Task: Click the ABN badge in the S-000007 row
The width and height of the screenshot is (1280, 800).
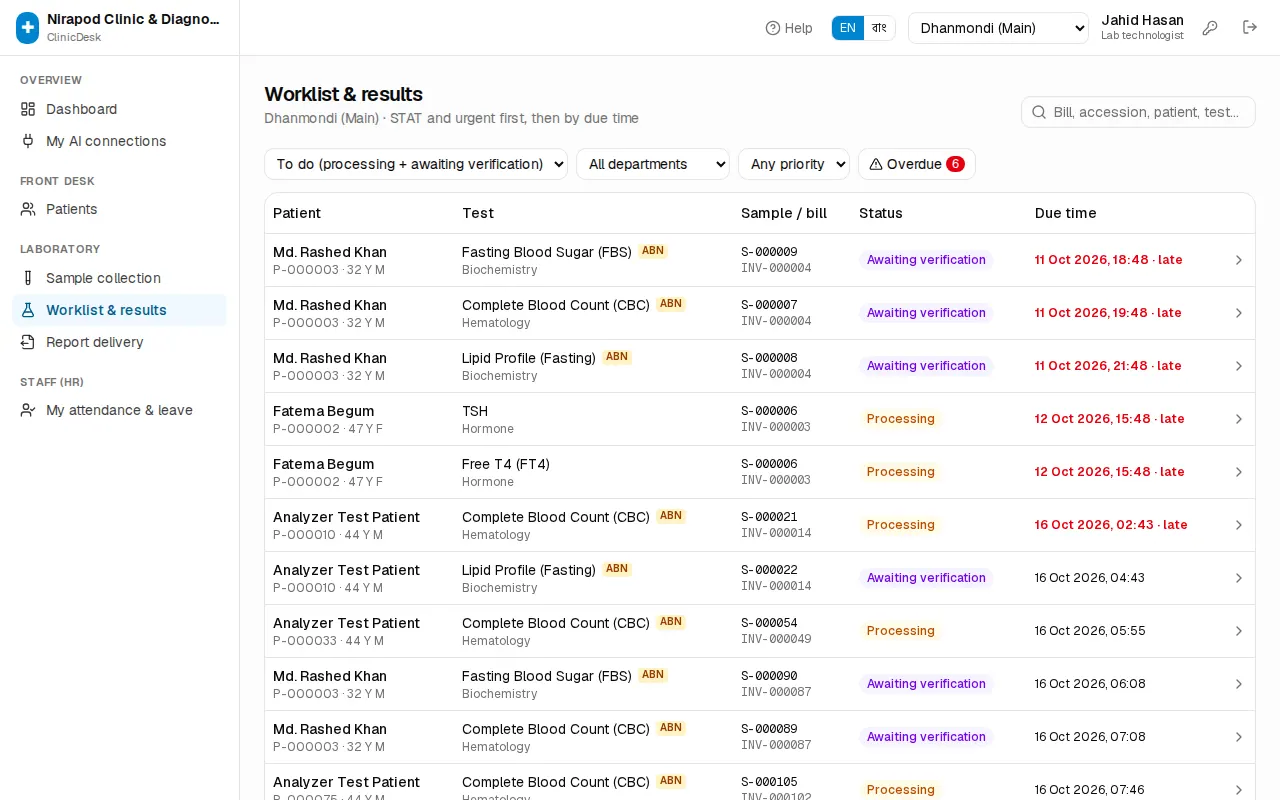Action: 671,304
